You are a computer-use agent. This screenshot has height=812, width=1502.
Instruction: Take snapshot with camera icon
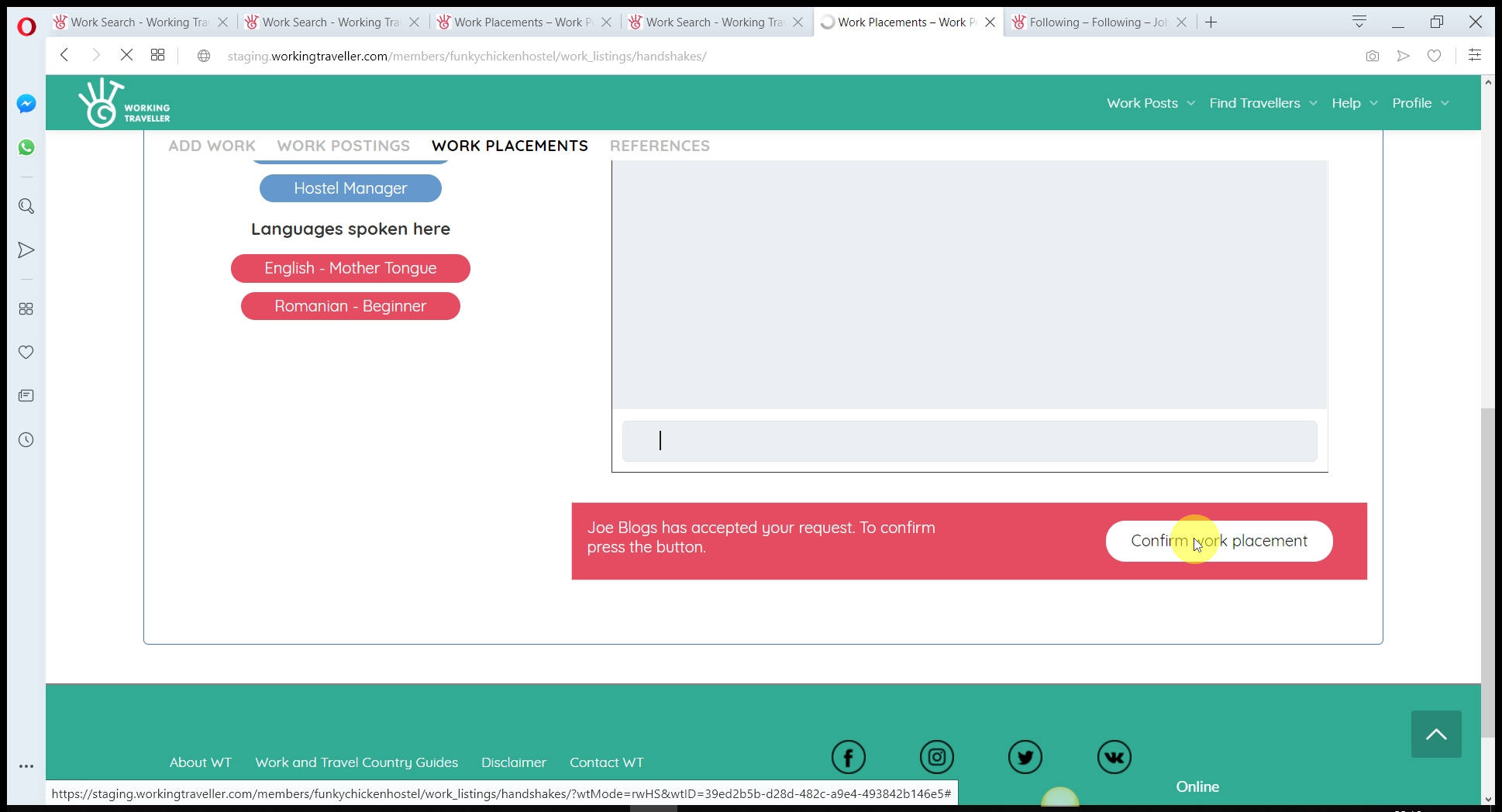pos(1373,56)
